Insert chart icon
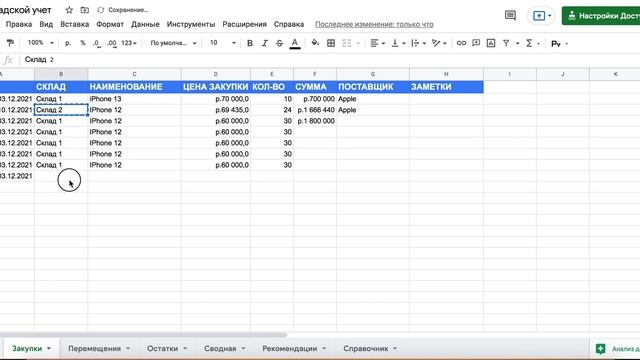Screen dimensions: 640x360 (x=491, y=43)
